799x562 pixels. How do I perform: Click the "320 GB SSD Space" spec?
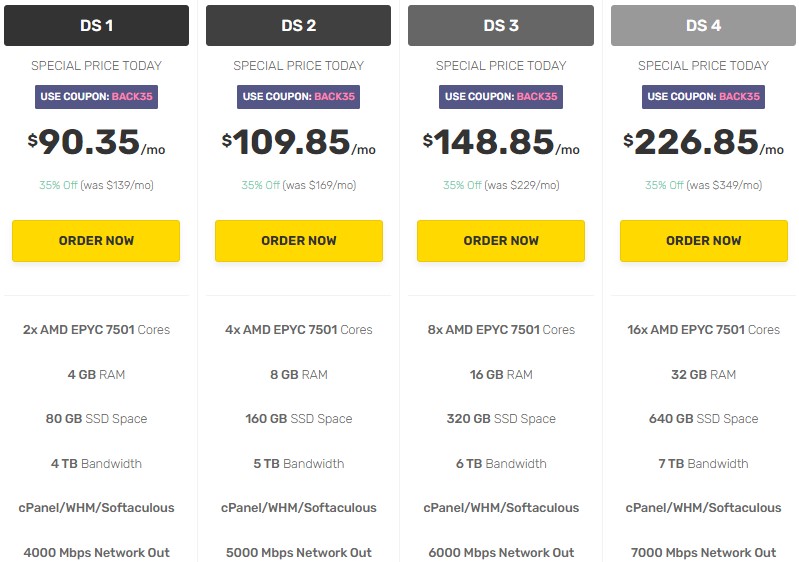[x=501, y=419]
